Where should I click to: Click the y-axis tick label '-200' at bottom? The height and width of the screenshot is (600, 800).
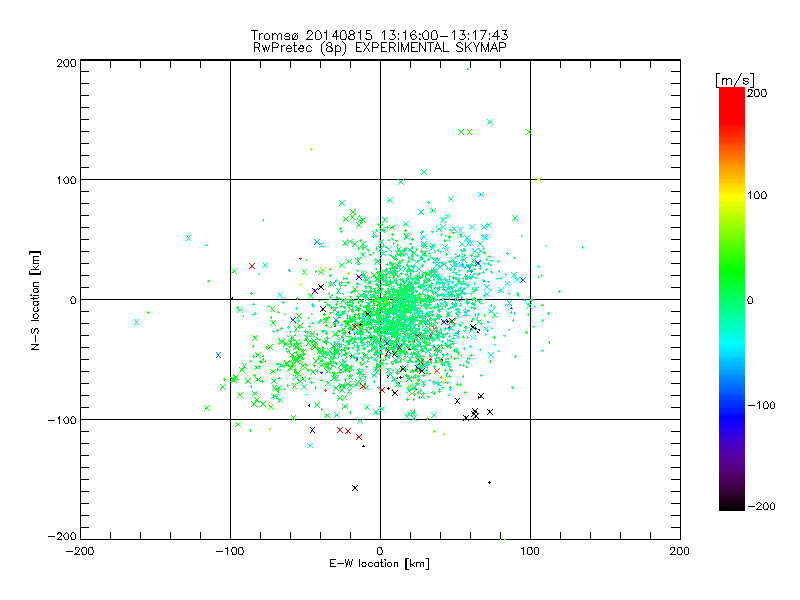(62, 536)
